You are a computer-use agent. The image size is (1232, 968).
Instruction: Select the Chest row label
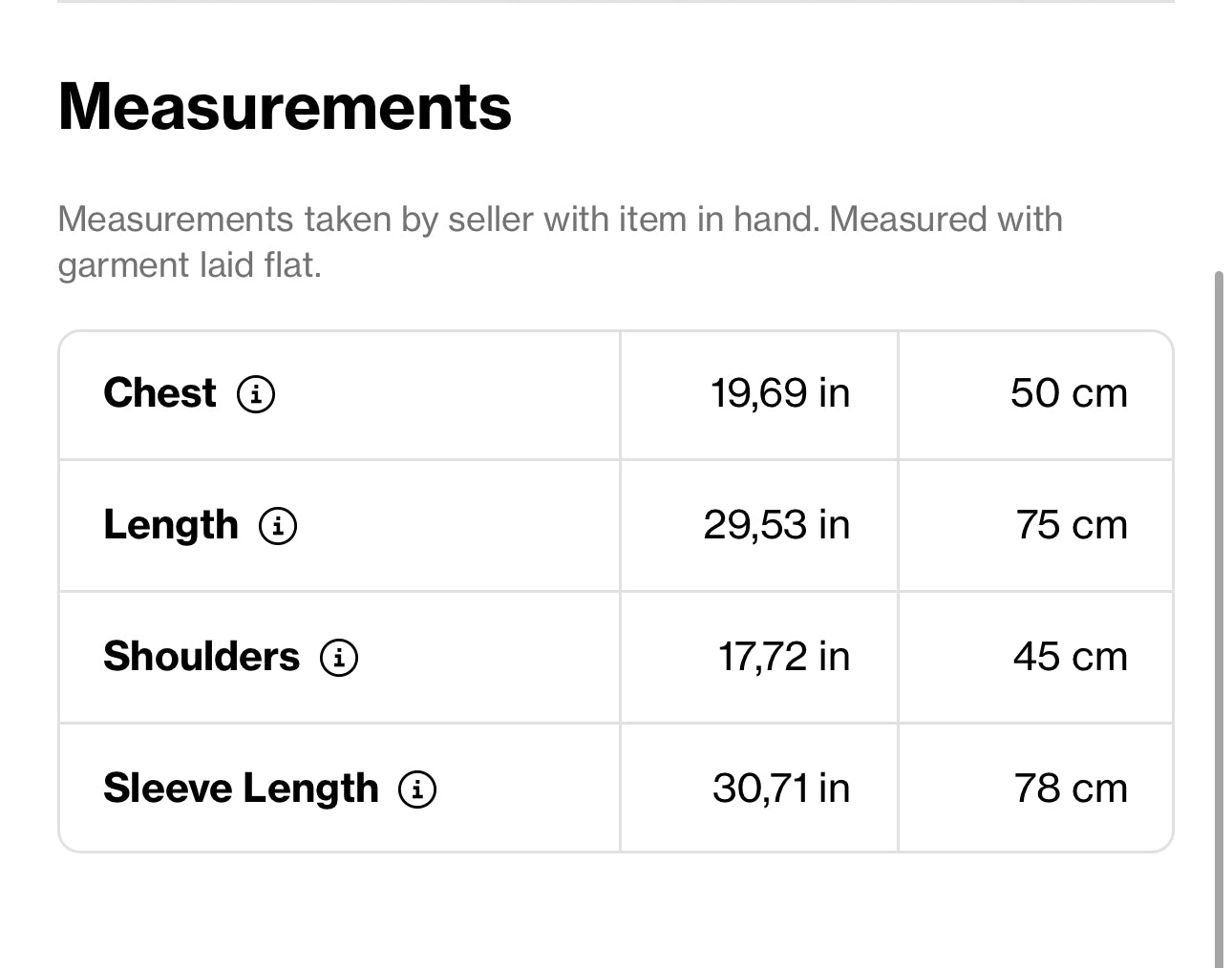point(159,393)
